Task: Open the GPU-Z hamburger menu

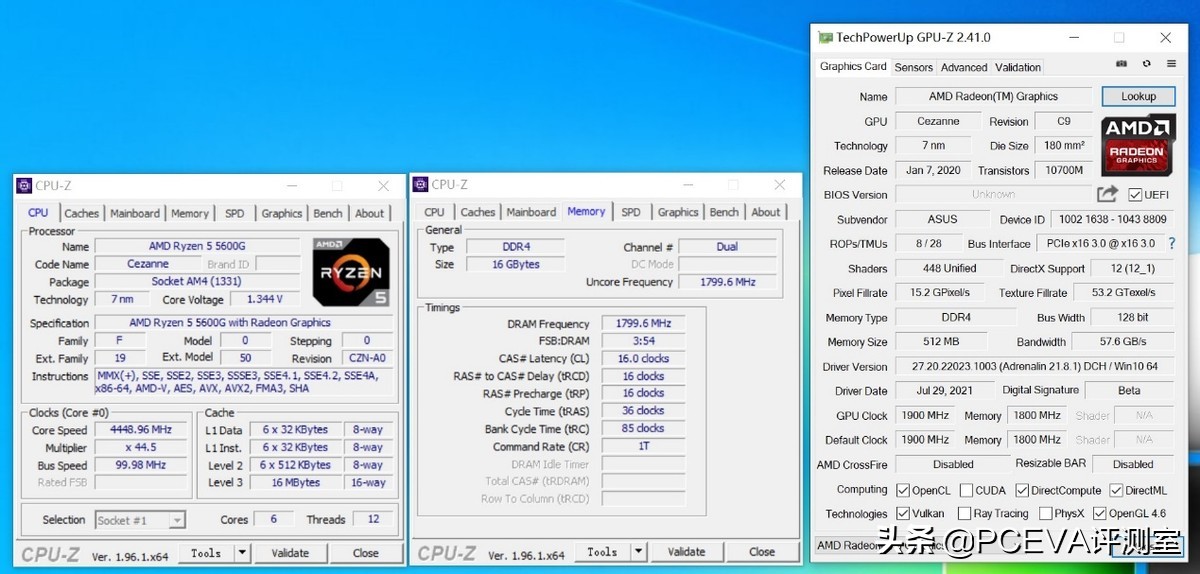Action: click(x=1171, y=64)
